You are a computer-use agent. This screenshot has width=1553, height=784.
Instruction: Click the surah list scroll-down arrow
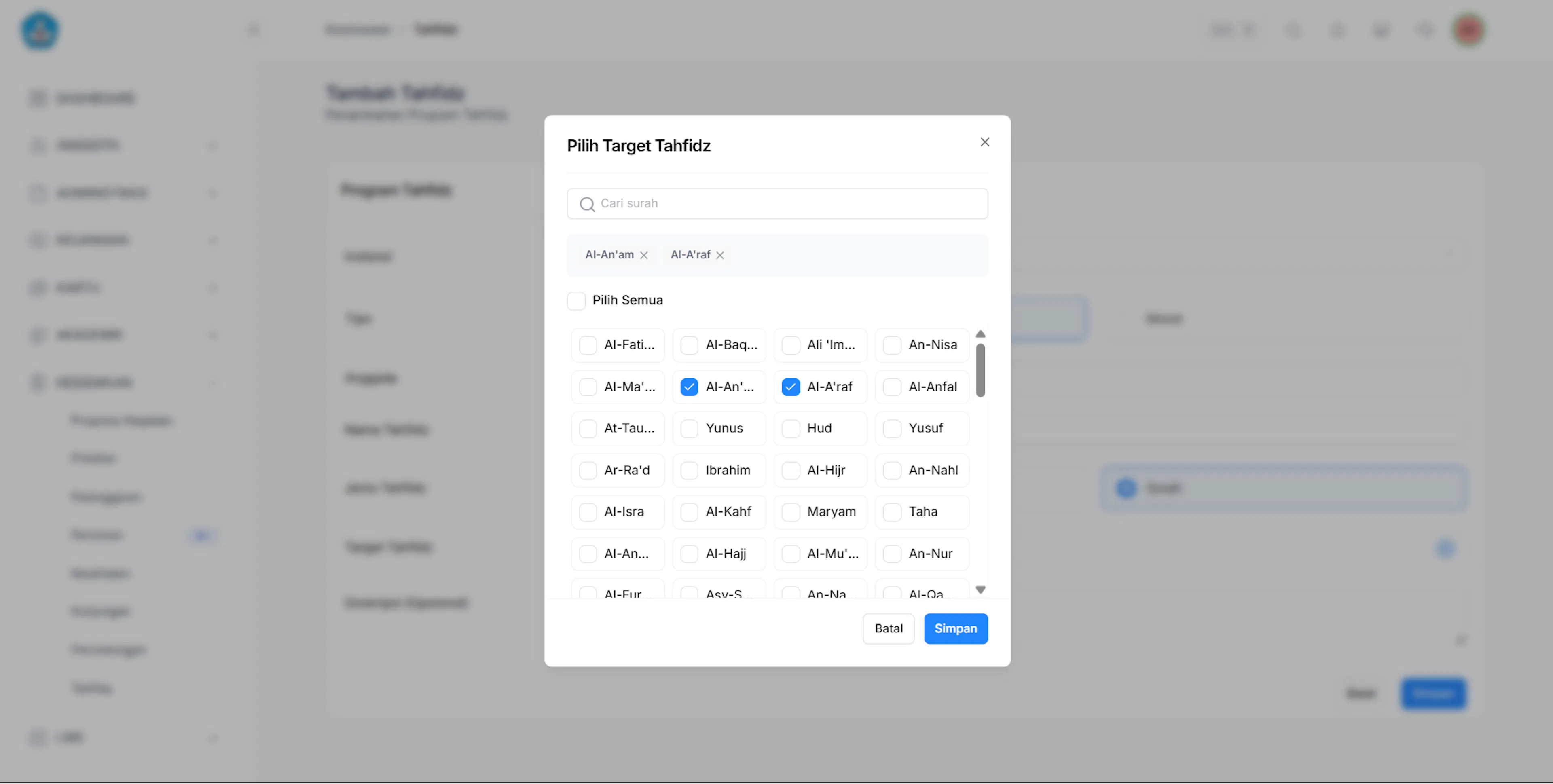point(980,590)
